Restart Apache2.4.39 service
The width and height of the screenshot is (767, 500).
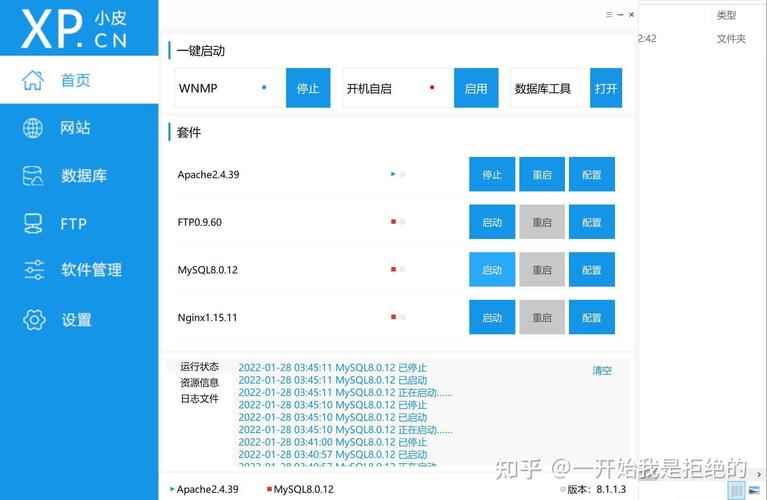542,174
